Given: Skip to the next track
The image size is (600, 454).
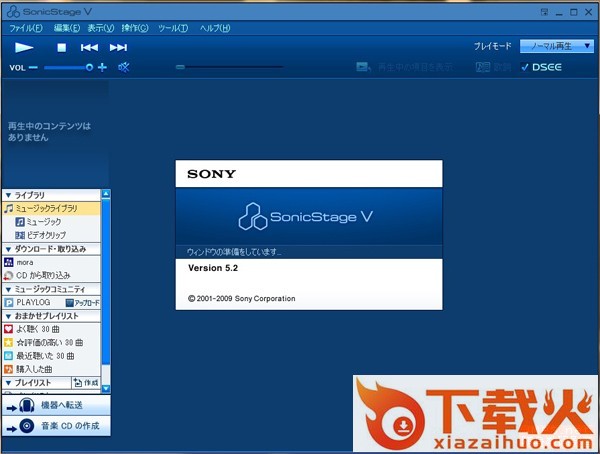Looking at the screenshot, I should (x=118, y=47).
